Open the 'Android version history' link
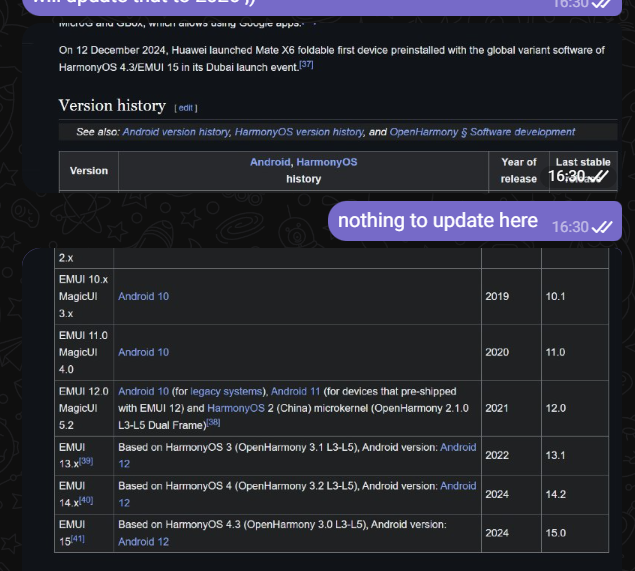Screen dimensions: 635x571 177,132
